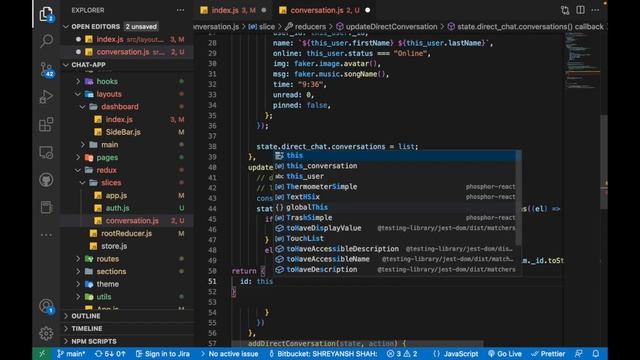Open the remote window indicator in status bar
Viewport: 640px width, 360px height.
[x=42, y=354]
